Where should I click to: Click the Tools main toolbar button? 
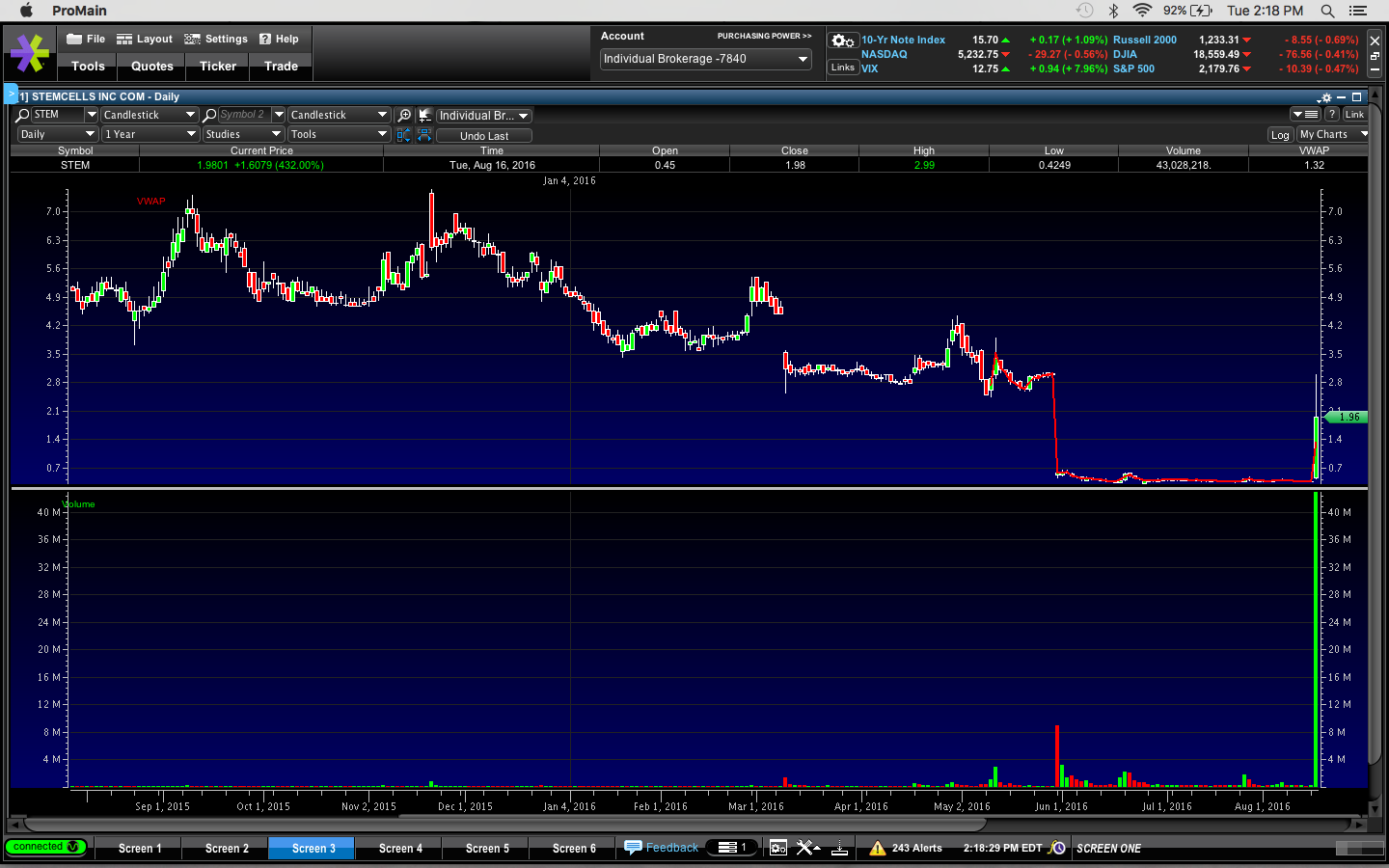[88, 67]
